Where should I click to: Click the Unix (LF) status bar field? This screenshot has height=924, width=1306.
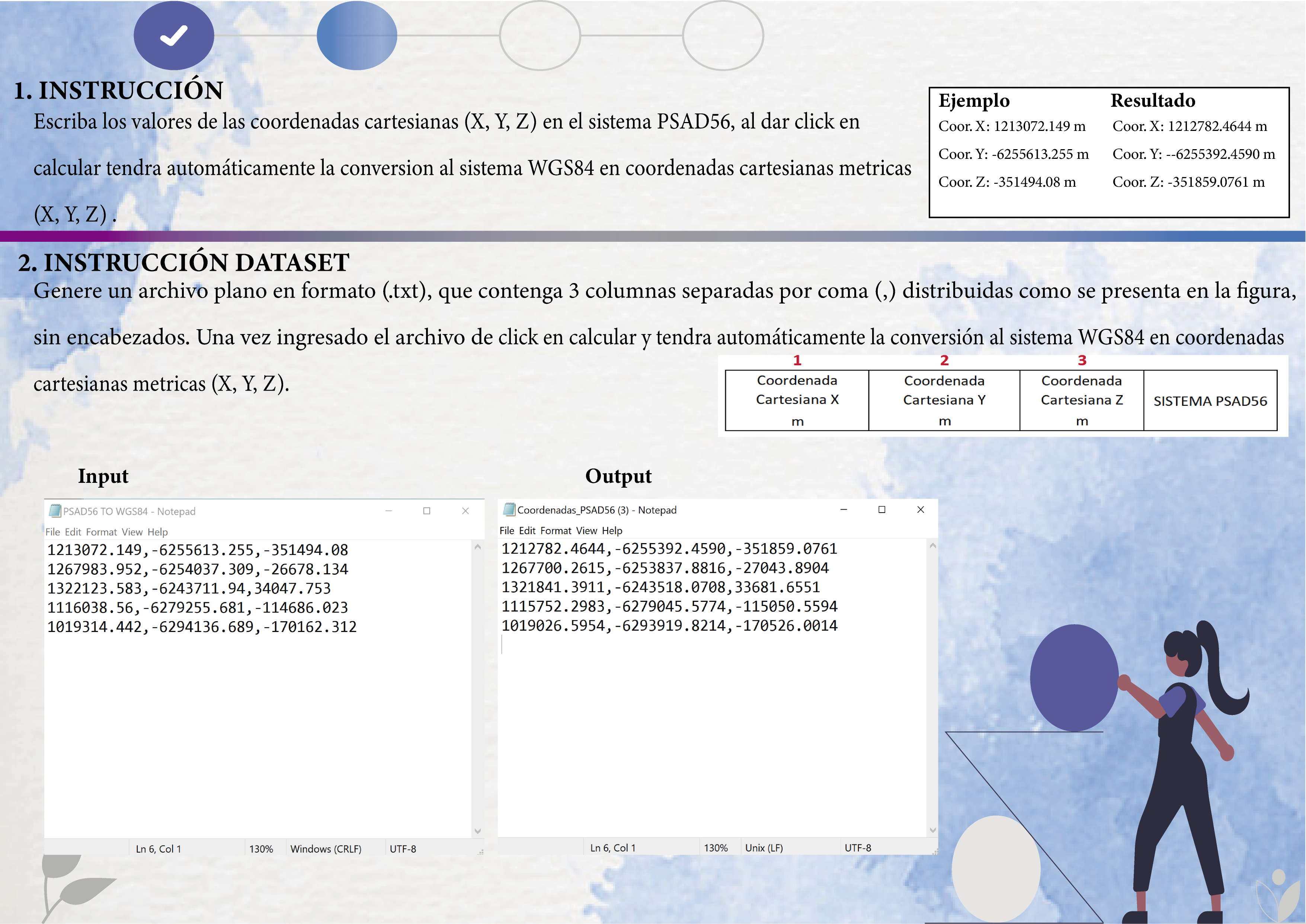[x=764, y=848]
